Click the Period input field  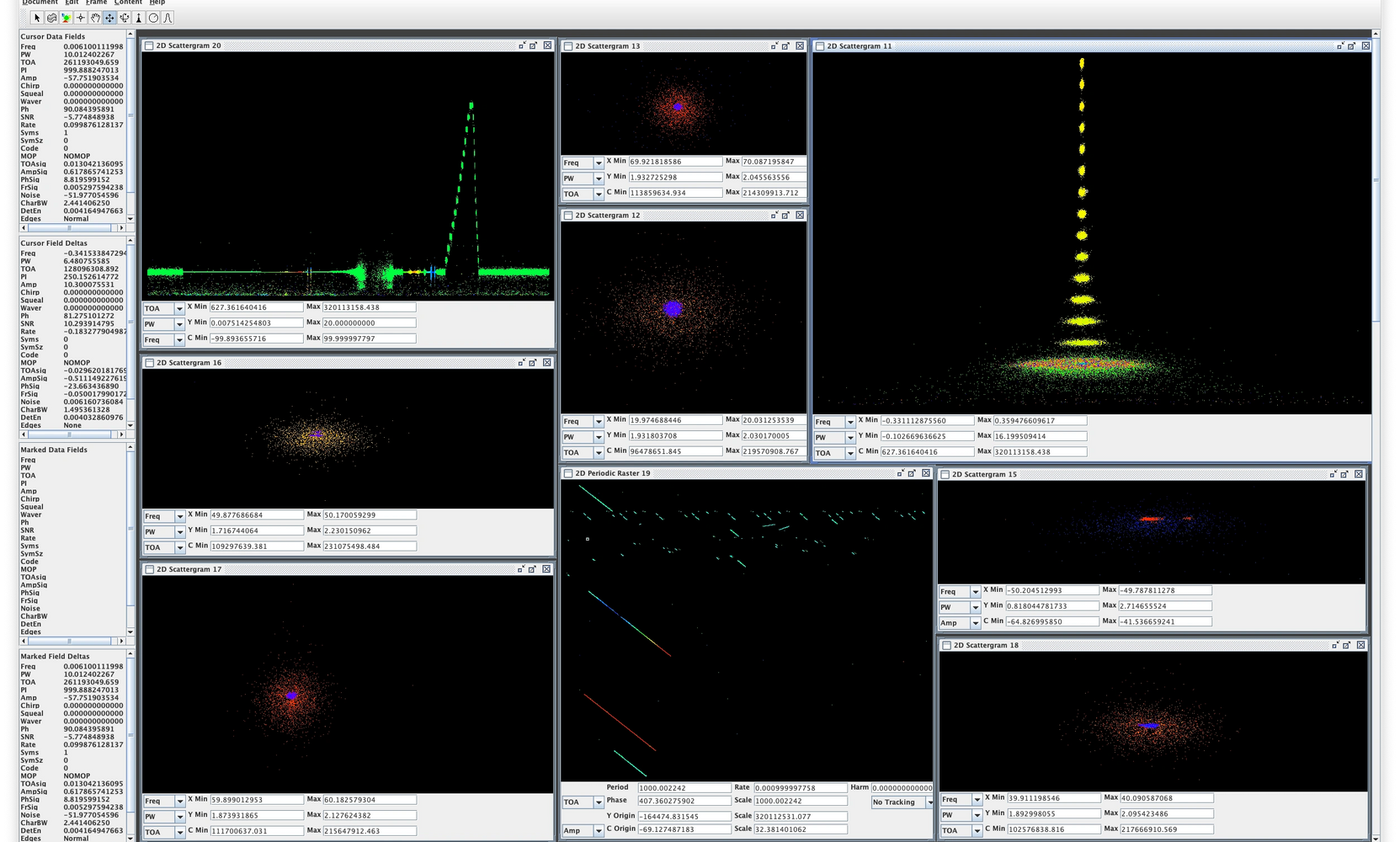coord(684,788)
